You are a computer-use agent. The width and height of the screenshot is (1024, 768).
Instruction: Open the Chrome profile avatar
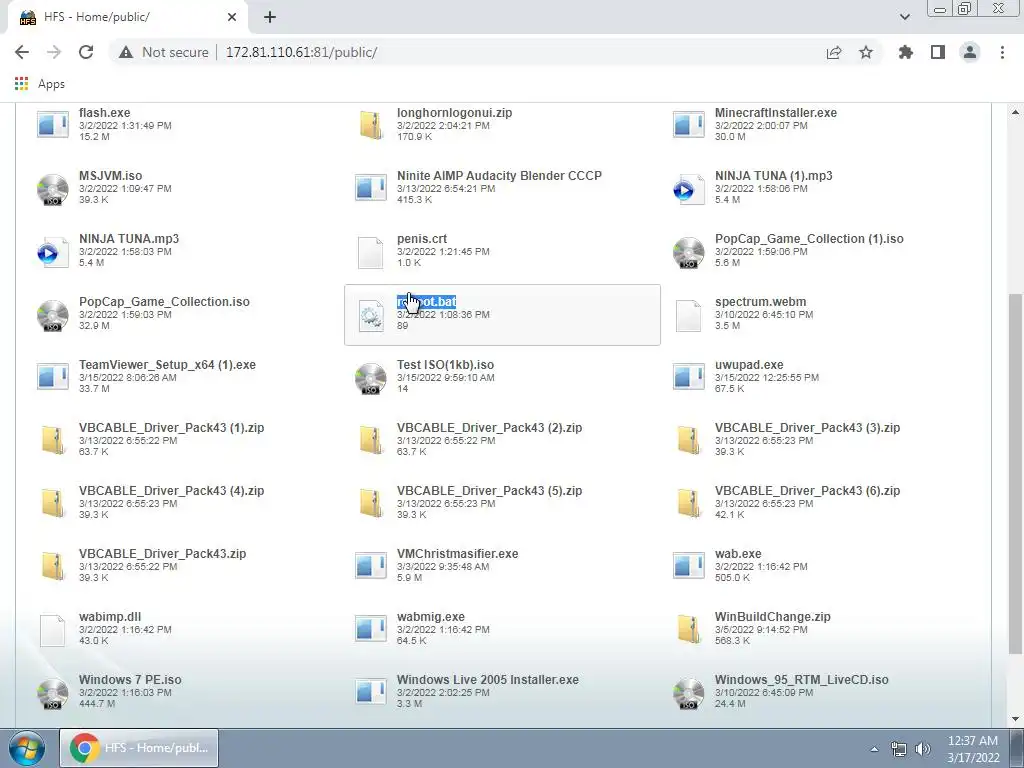pyautogui.click(x=970, y=52)
